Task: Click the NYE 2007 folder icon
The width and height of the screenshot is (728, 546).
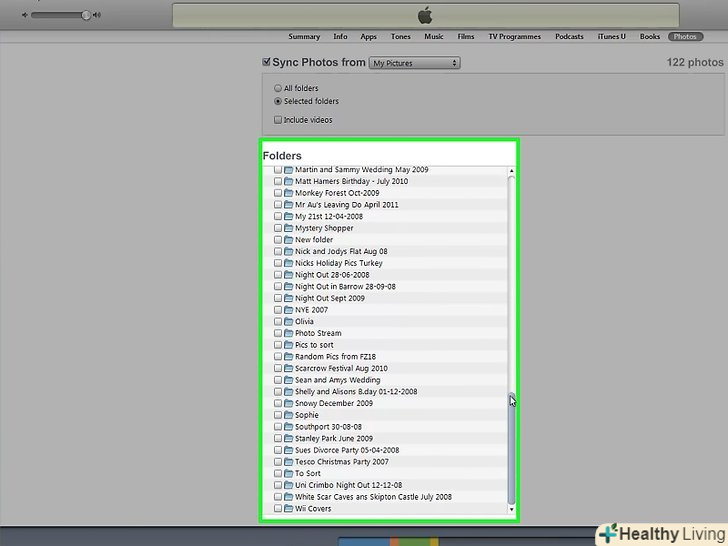Action: point(288,310)
